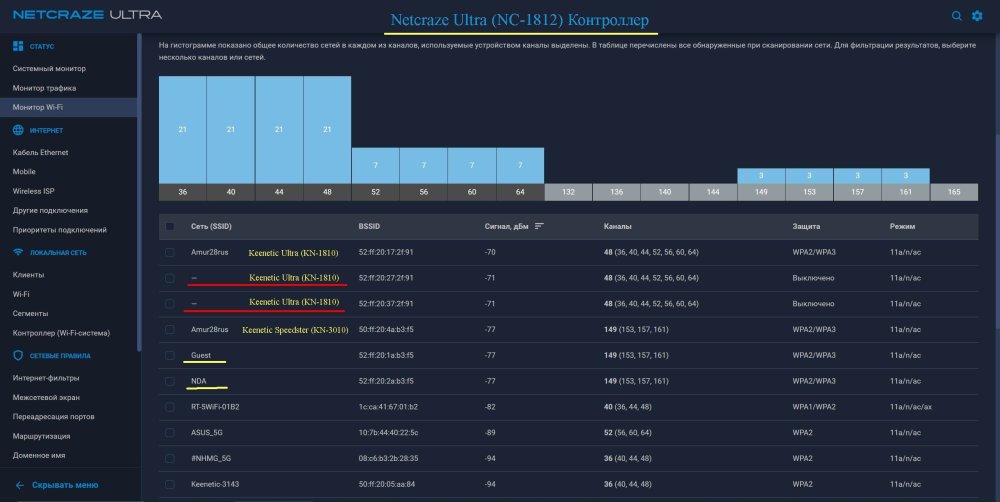Click the Статус section dashboard icon
This screenshot has width=1000, height=502.
click(18, 46)
